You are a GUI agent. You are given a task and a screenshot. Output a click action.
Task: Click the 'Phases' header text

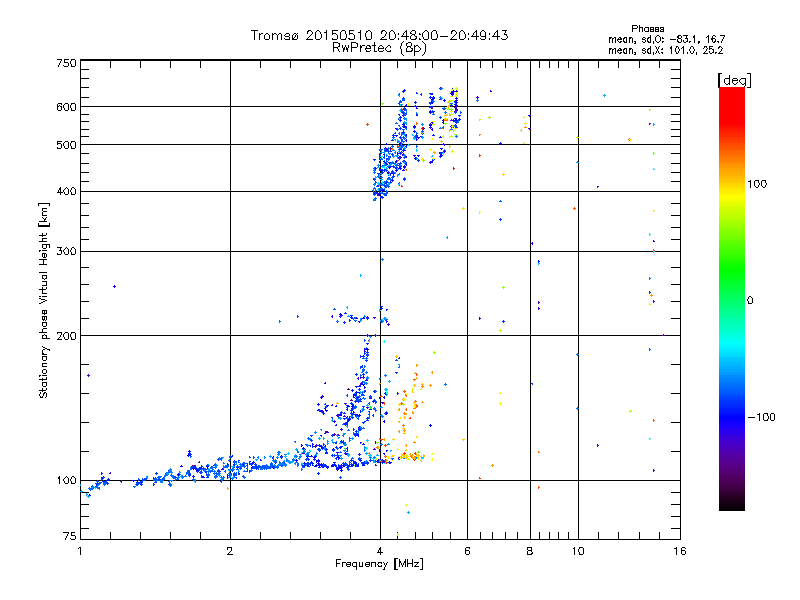click(647, 29)
